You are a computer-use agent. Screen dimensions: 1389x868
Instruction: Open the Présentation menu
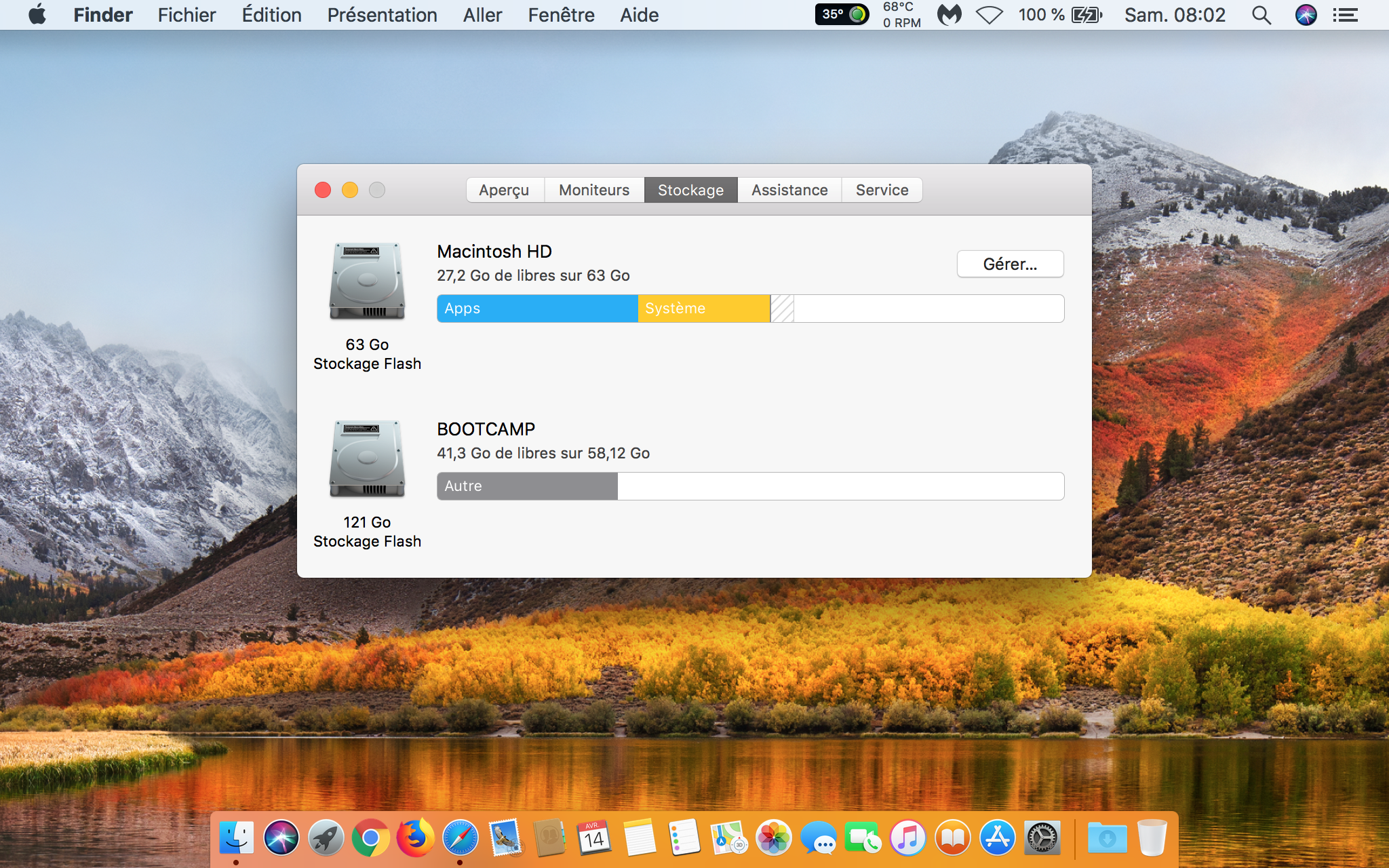click(382, 15)
